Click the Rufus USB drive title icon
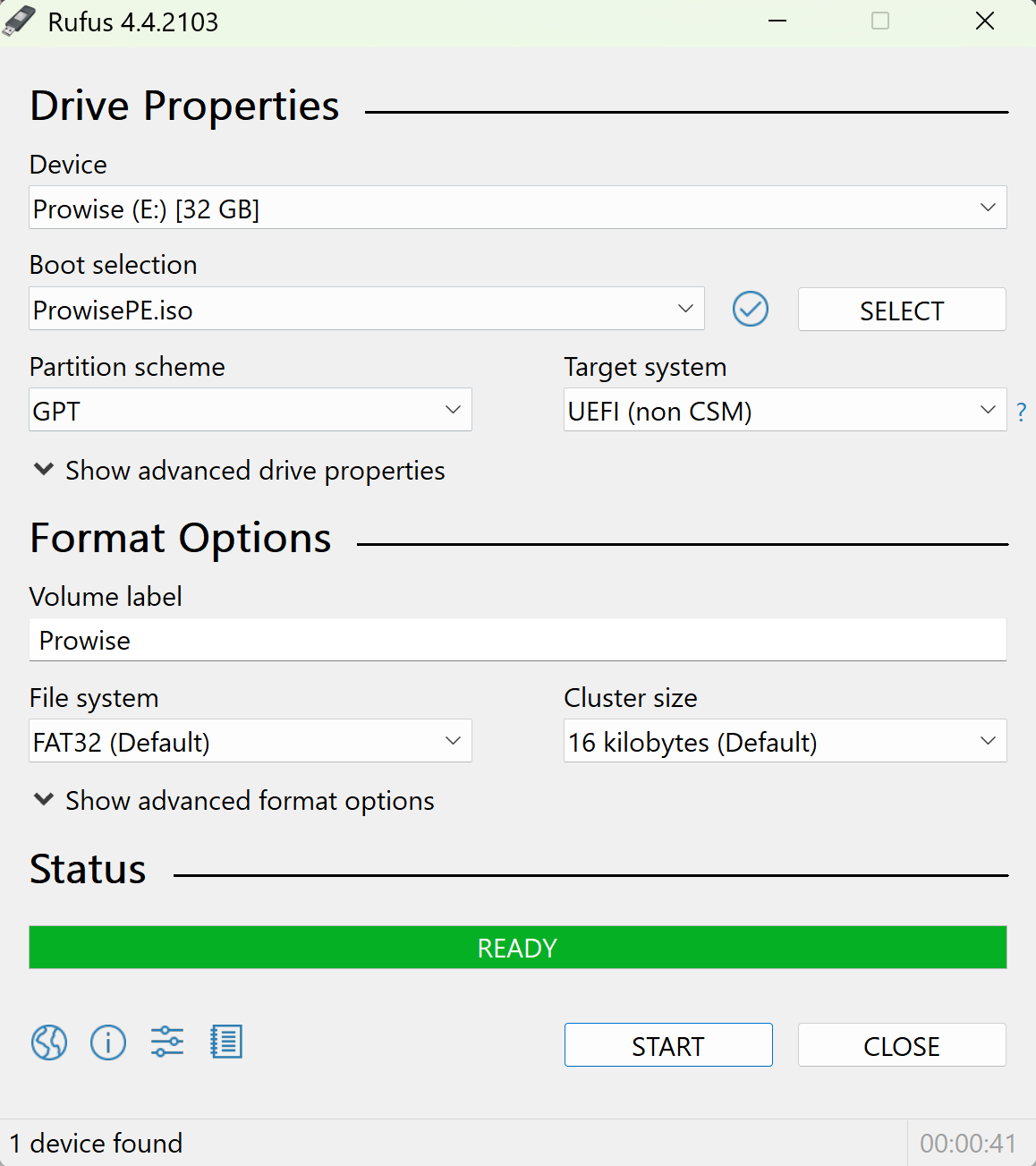 click(20, 21)
